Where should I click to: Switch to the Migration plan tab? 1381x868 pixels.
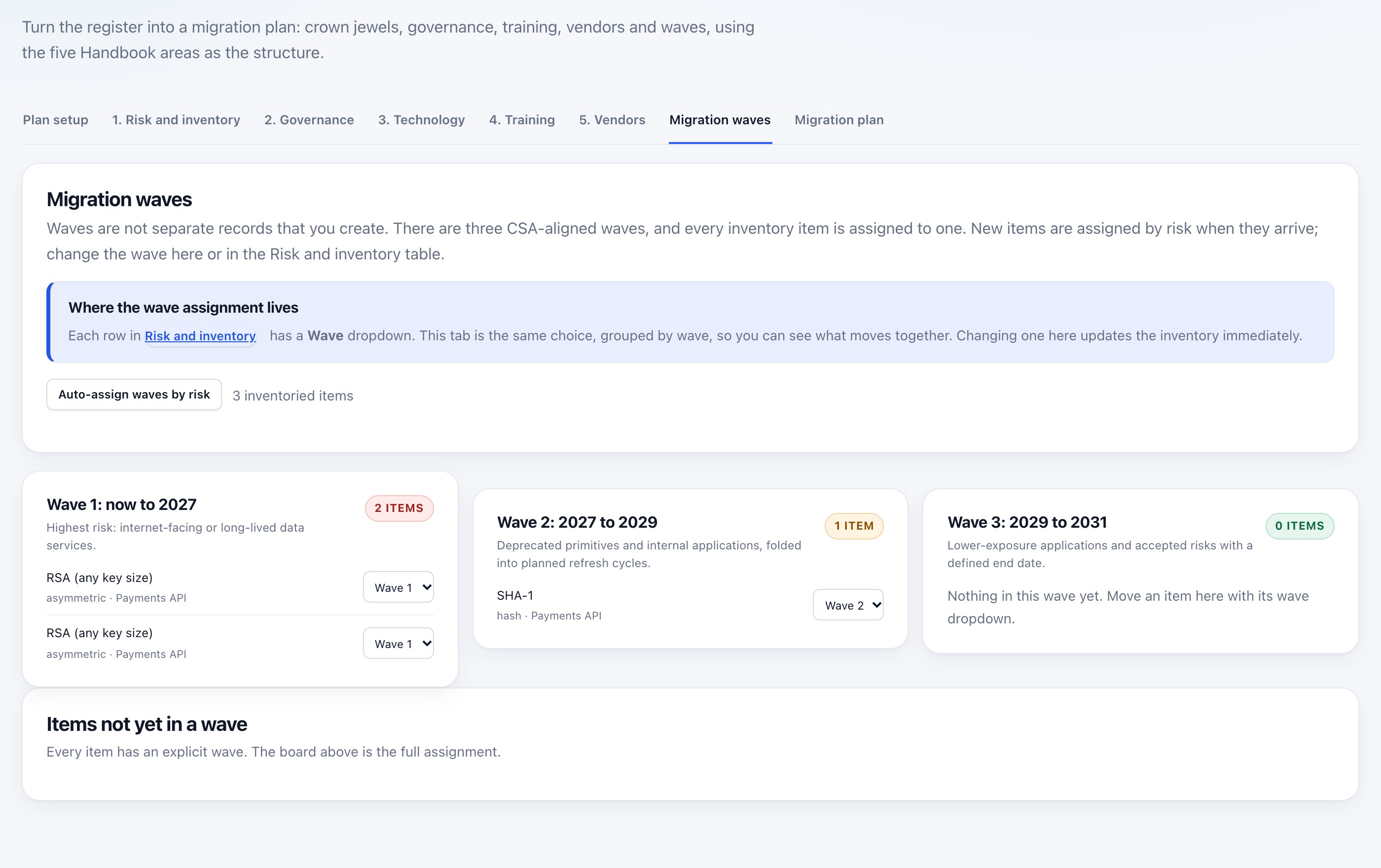pos(839,120)
